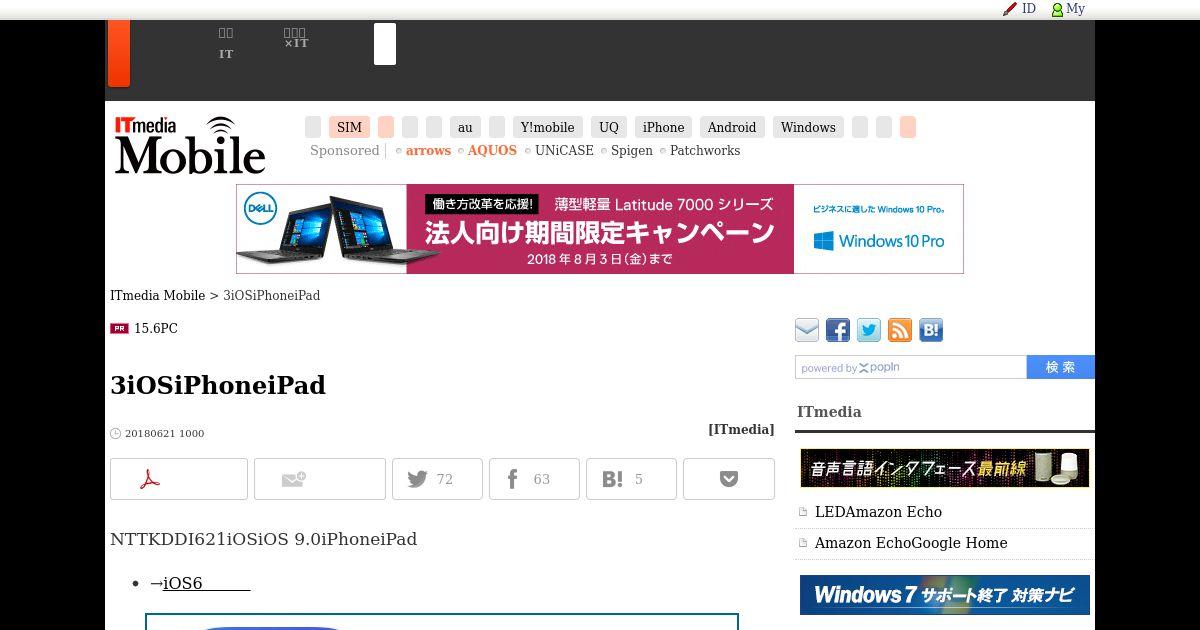Click the email notification button

320,479
